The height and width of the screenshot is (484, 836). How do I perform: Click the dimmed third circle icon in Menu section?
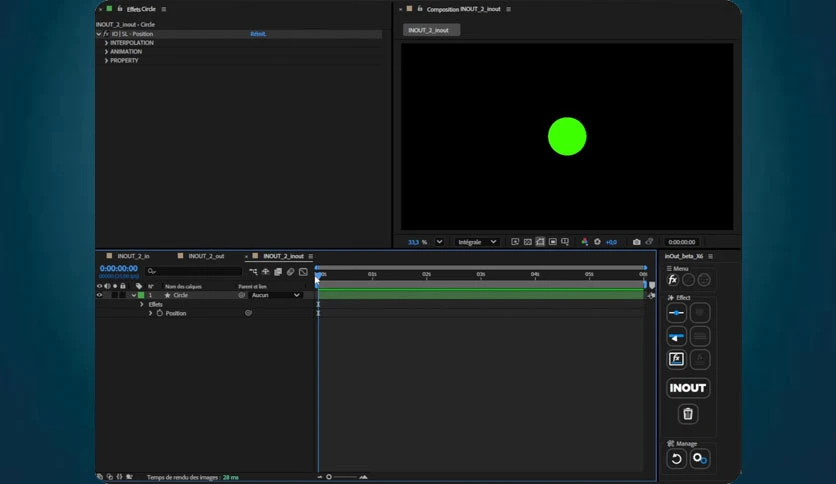[x=704, y=279]
